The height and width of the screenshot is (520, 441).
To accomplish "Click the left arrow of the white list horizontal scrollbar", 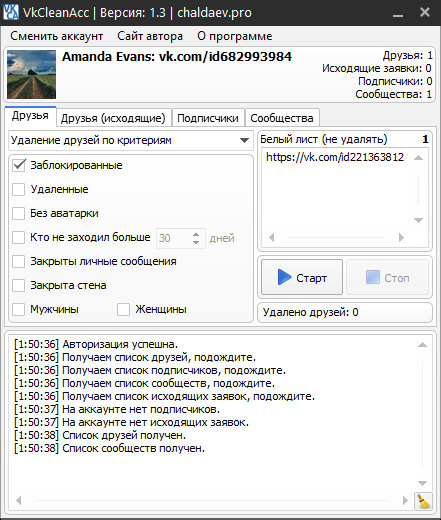I will (272, 237).
